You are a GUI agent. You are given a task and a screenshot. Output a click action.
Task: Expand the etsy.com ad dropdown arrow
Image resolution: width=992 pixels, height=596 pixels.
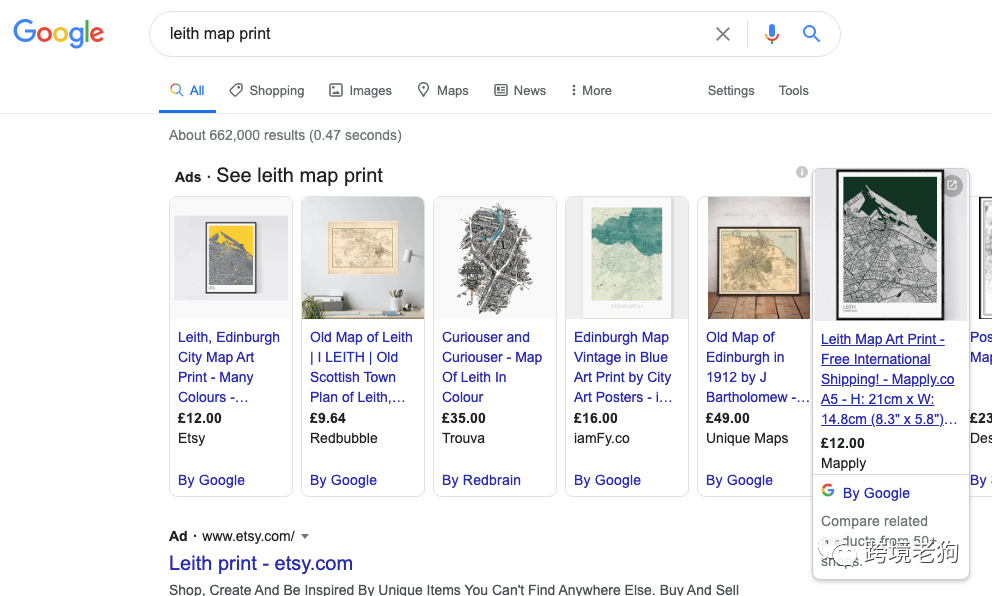point(305,537)
